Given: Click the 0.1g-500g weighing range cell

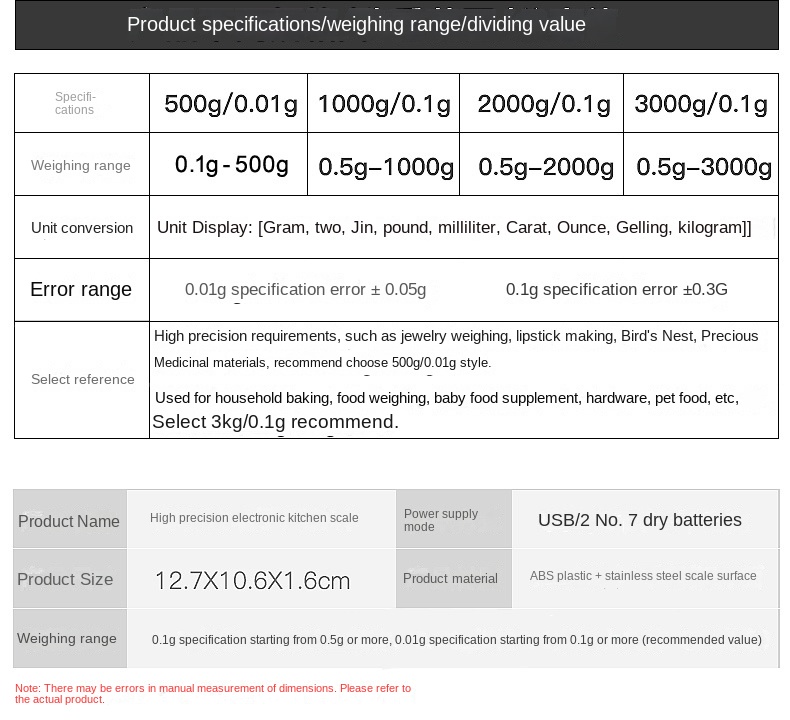Looking at the screenshot, I should (231, 164).
